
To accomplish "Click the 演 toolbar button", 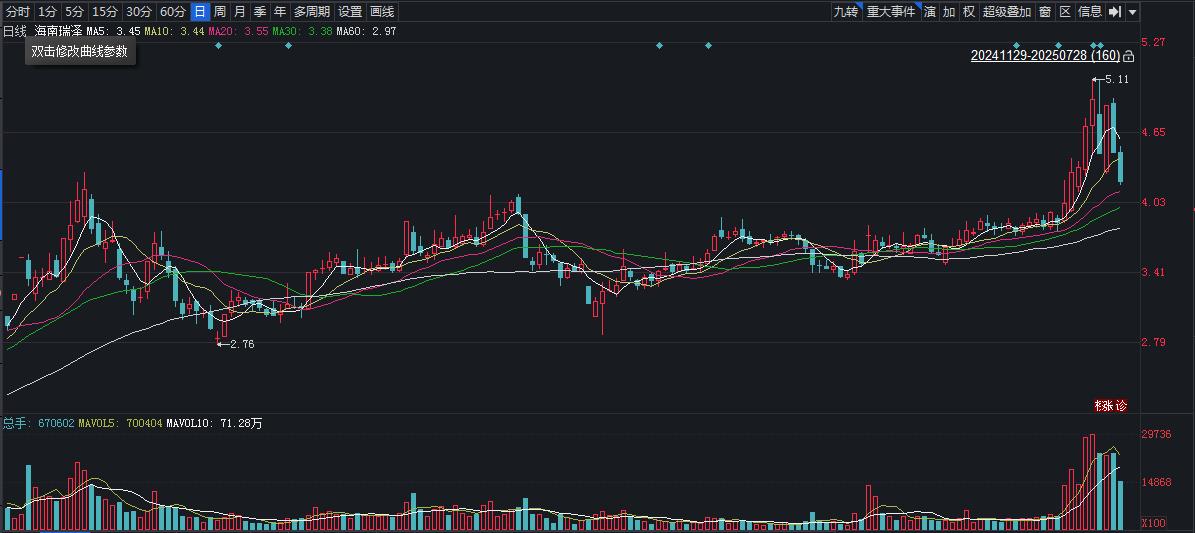I will [931, 11].
